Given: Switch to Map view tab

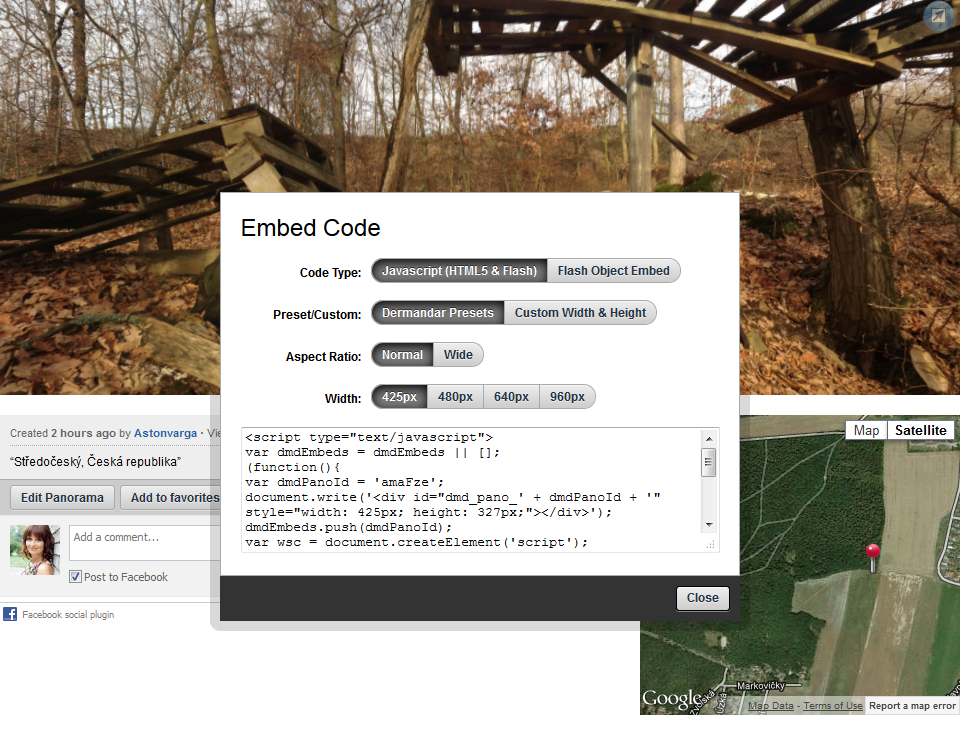Looking at the screenshot, I should tap(866, 430).
